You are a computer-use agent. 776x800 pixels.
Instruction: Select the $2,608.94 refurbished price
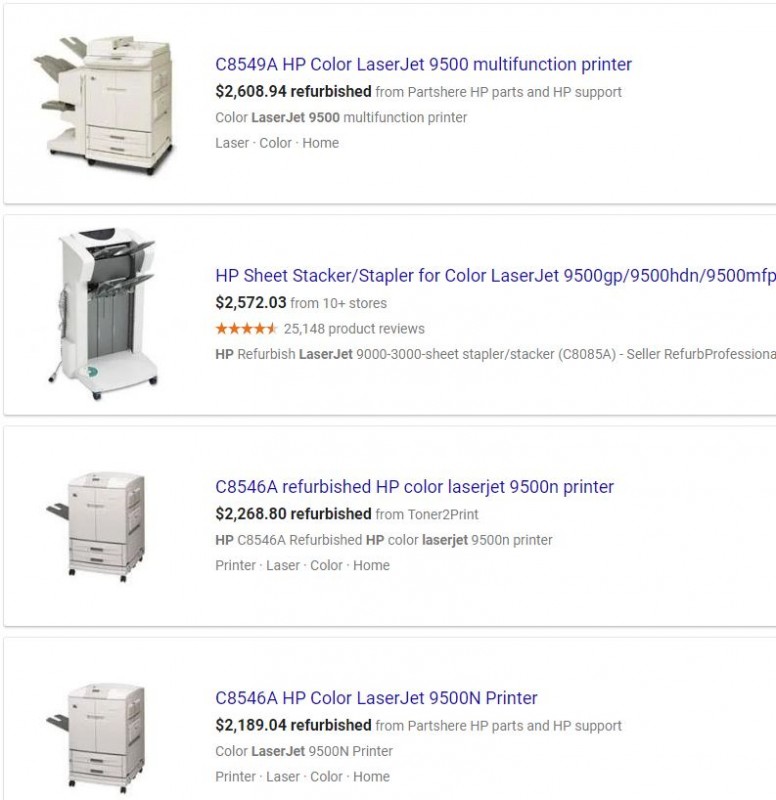[293, 91]
